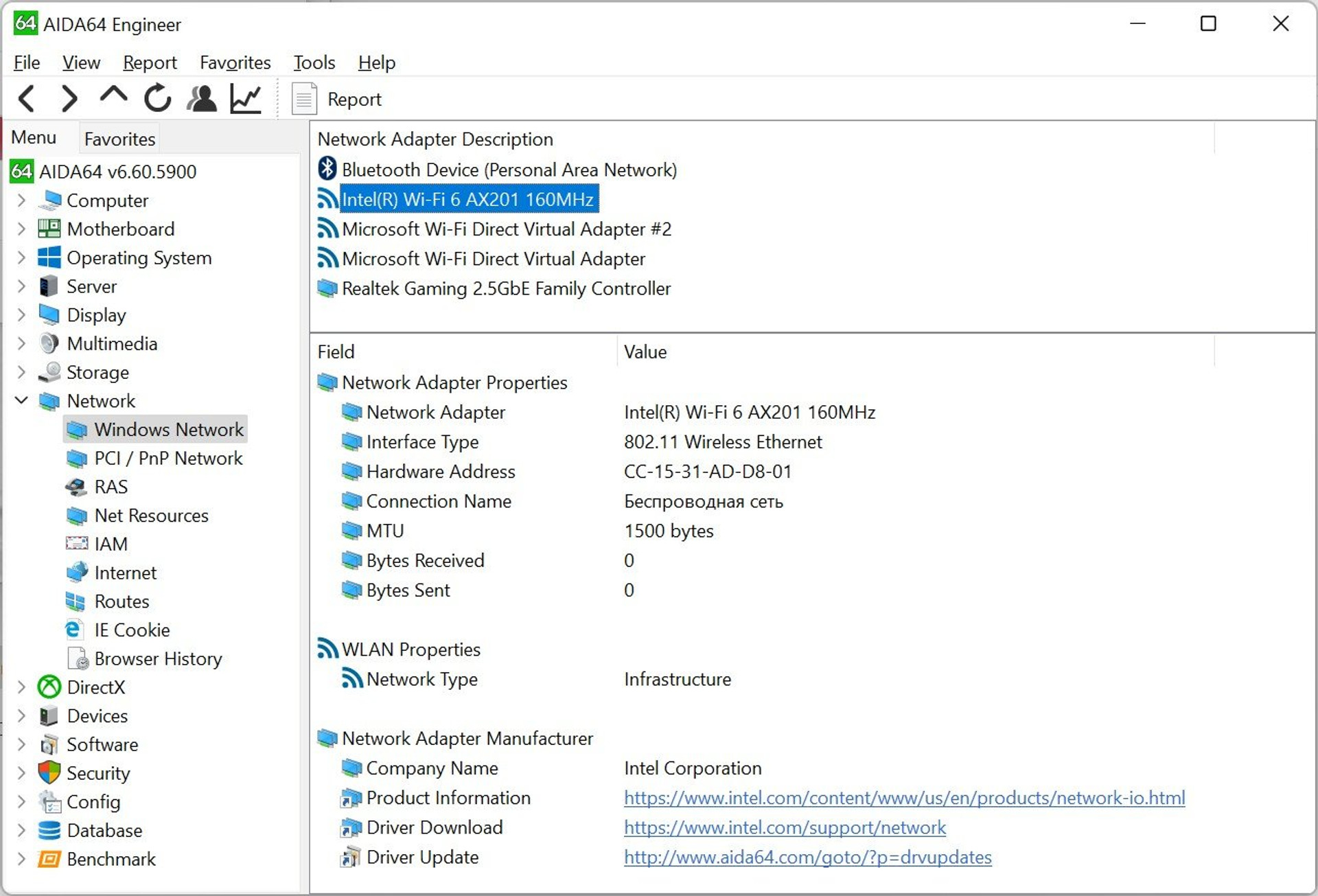Click the Realtek Gaming adapter icon

(327, 288)
